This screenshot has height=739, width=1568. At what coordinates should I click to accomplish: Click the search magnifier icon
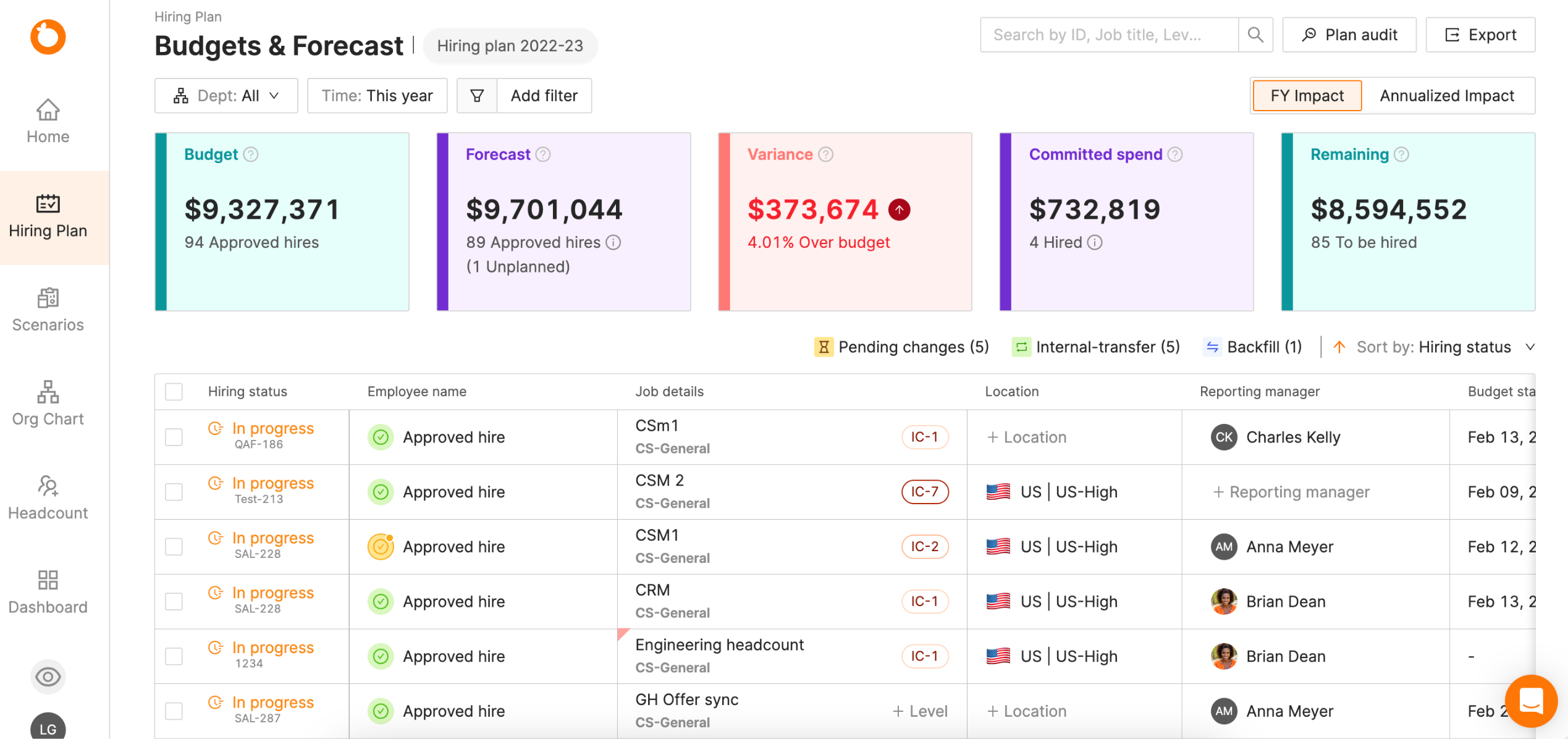[1255, 35]
